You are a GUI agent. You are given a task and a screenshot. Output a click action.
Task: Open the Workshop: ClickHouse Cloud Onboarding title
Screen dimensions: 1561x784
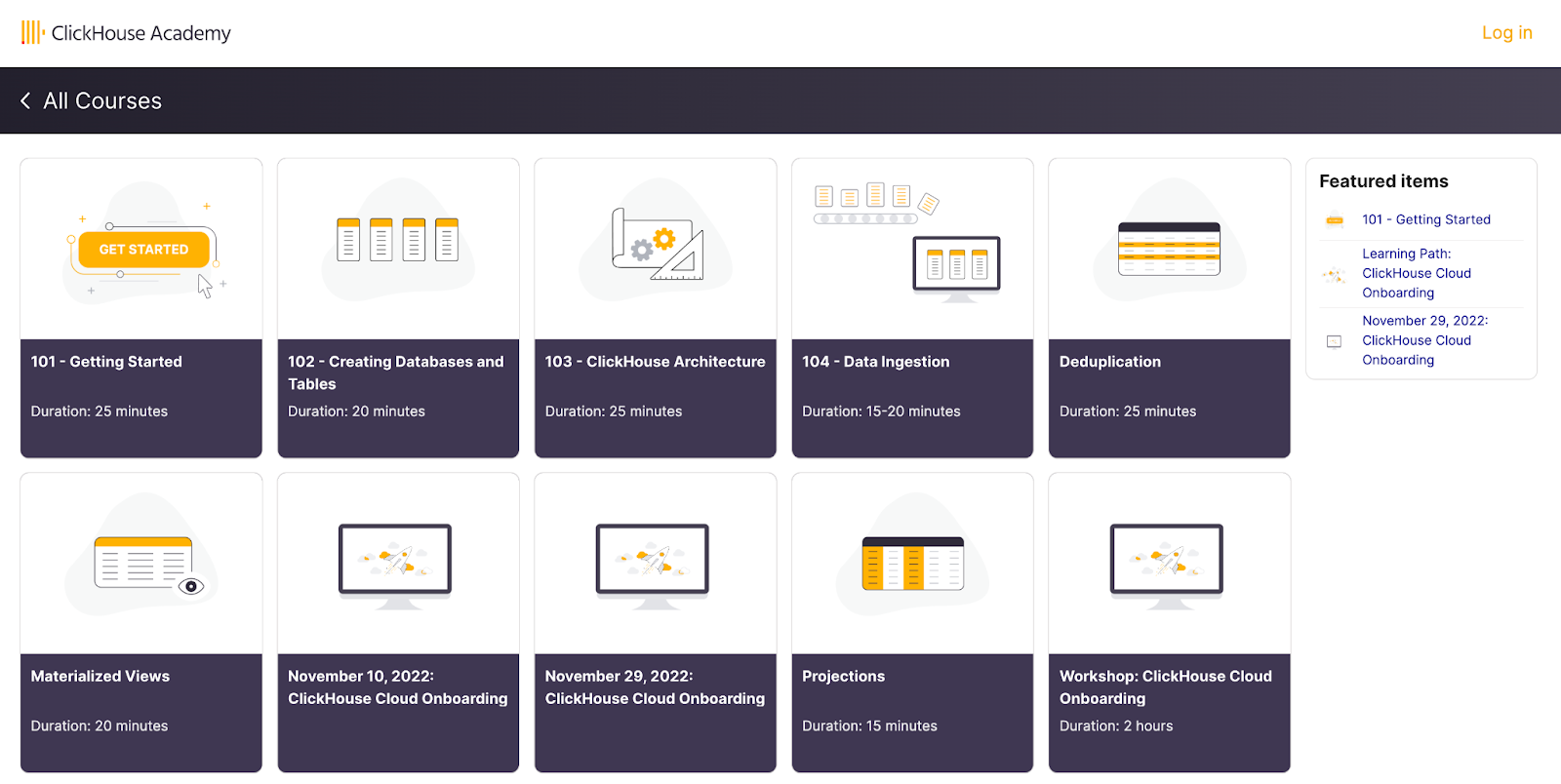[x=1165, y=687]
